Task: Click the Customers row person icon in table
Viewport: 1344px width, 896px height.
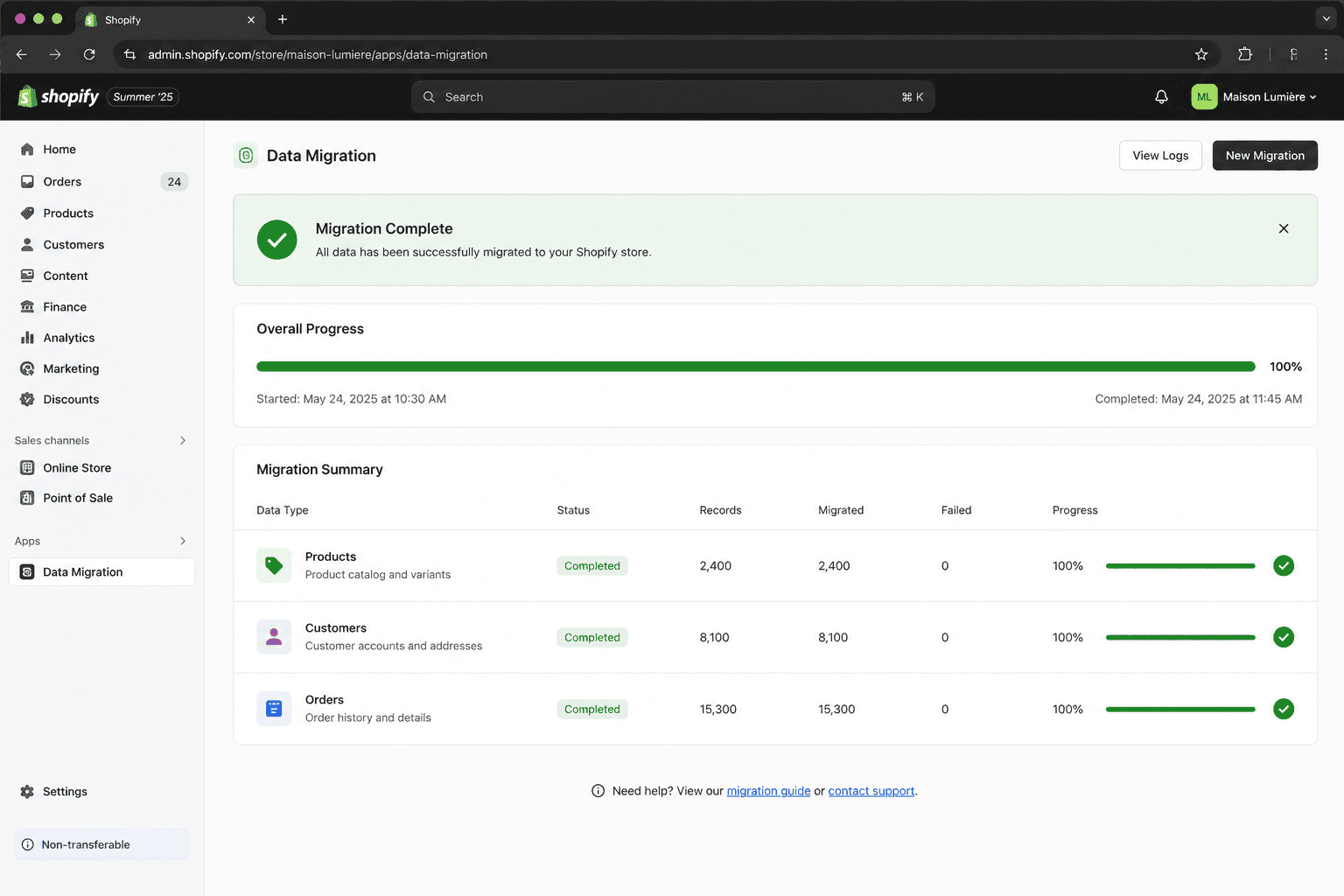Action: tap(274, 638)
